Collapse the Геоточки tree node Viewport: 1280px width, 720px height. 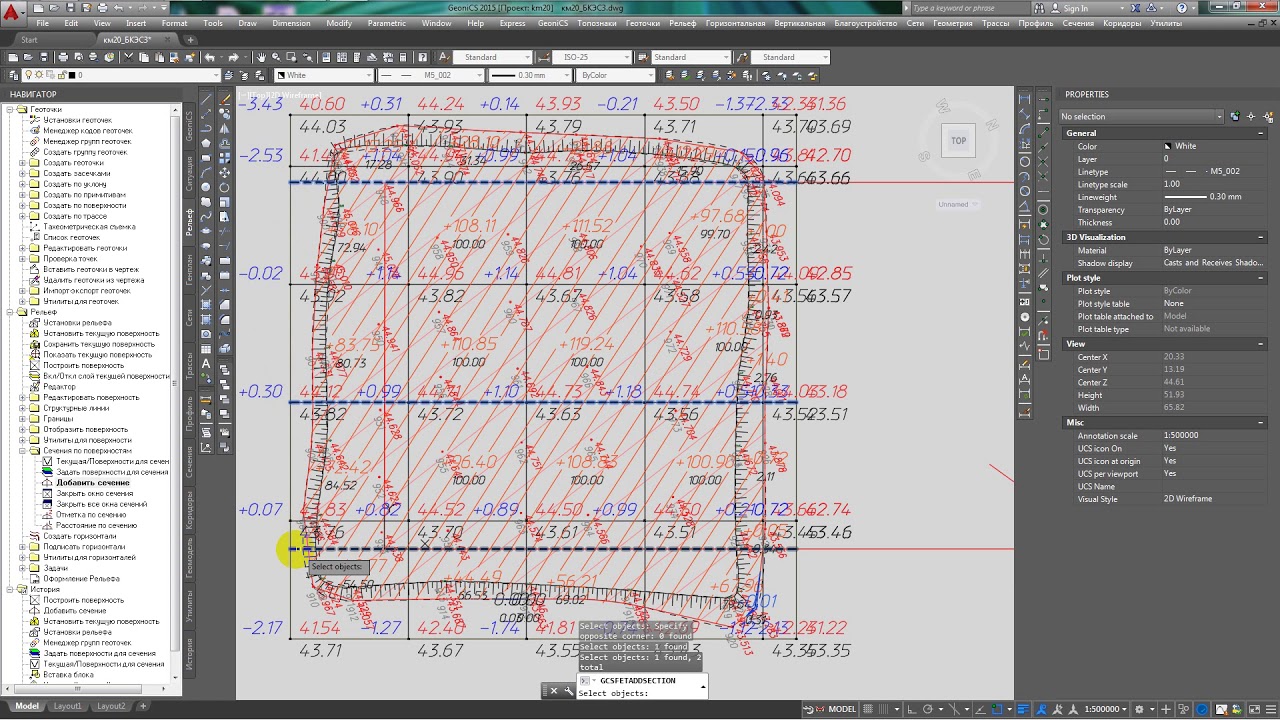9,109
